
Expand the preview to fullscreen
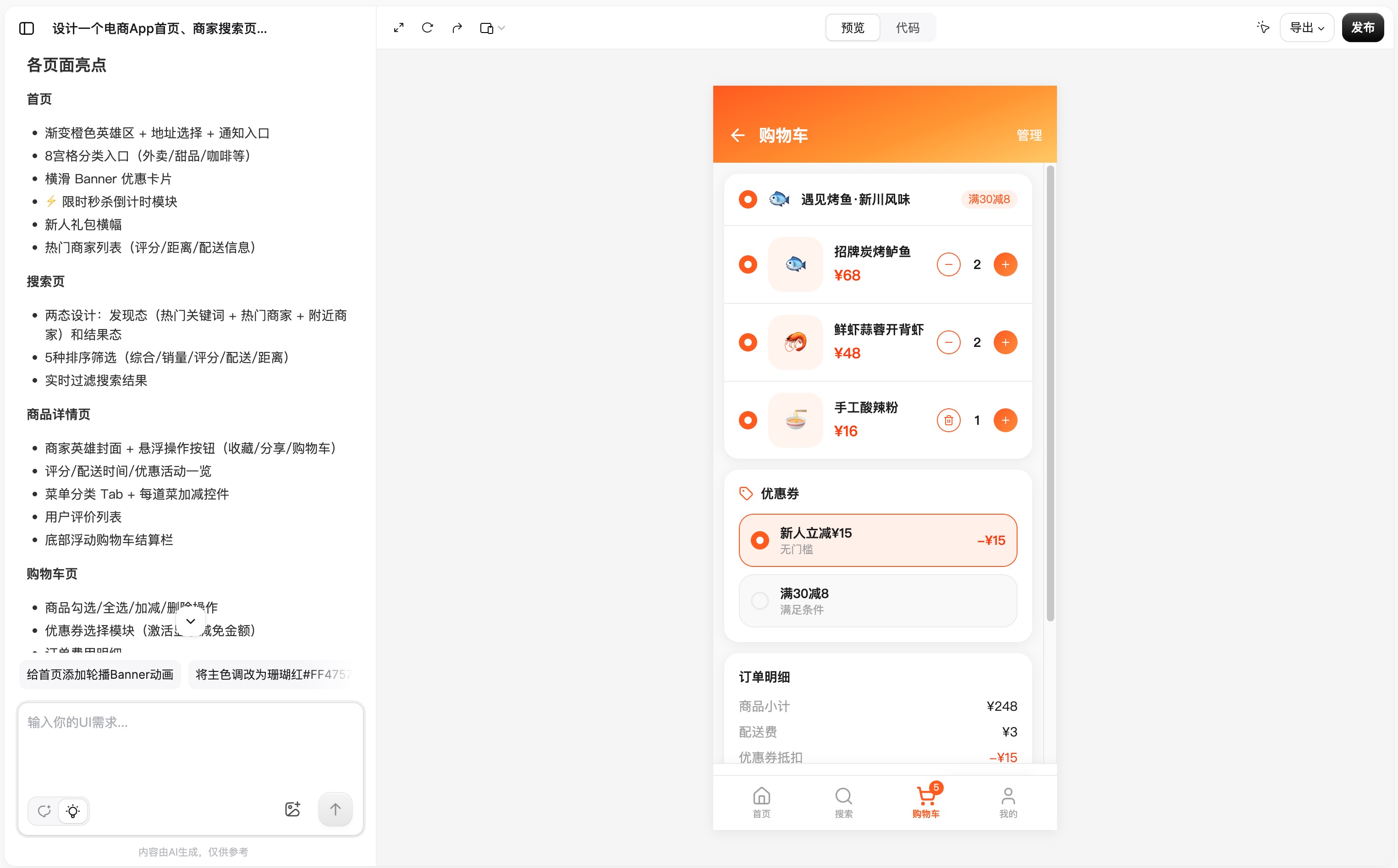point(398,27)
